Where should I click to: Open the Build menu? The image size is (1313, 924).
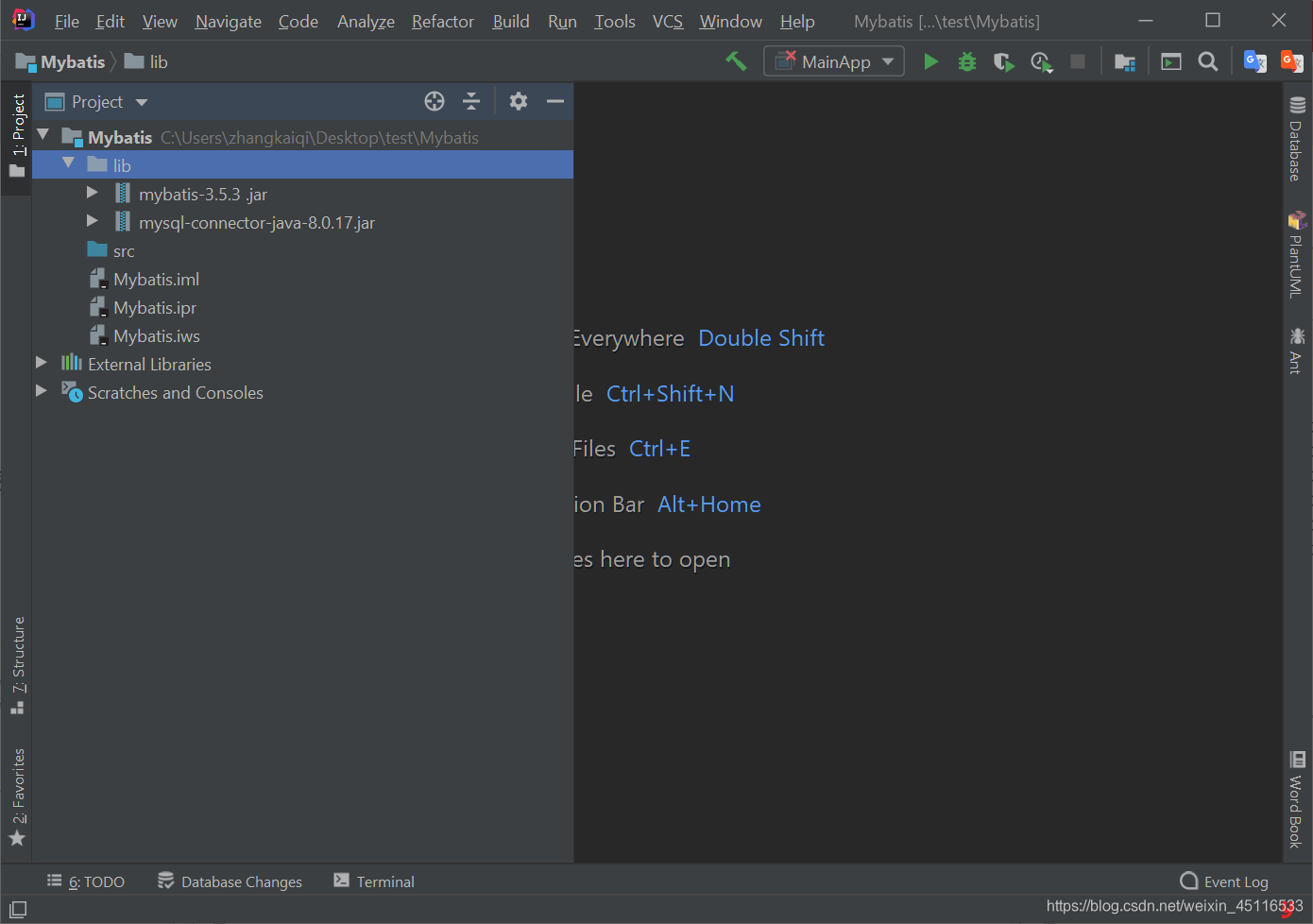[x=510, y=21]
